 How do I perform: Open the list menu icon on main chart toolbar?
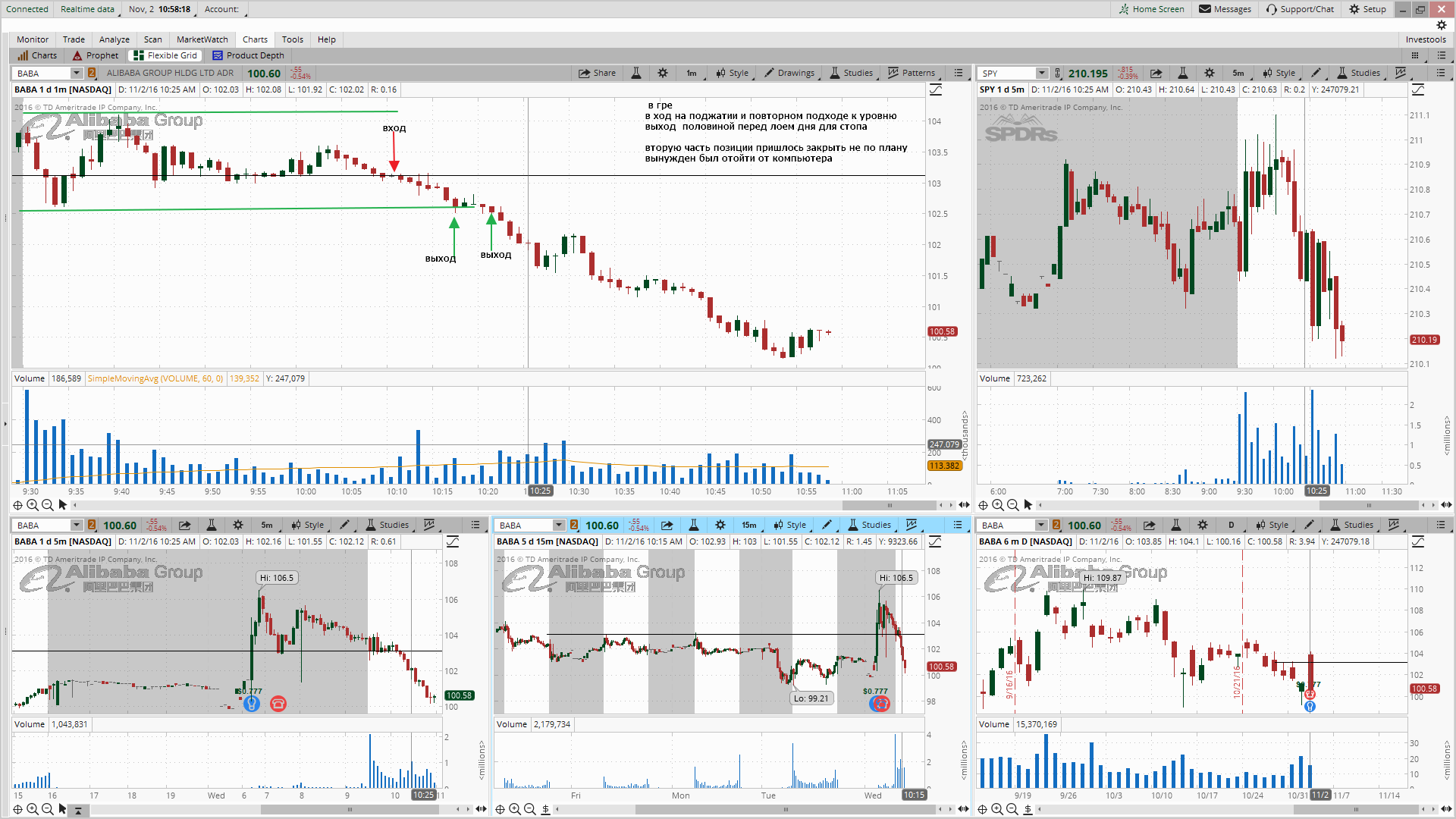click(x=959, y=73)
